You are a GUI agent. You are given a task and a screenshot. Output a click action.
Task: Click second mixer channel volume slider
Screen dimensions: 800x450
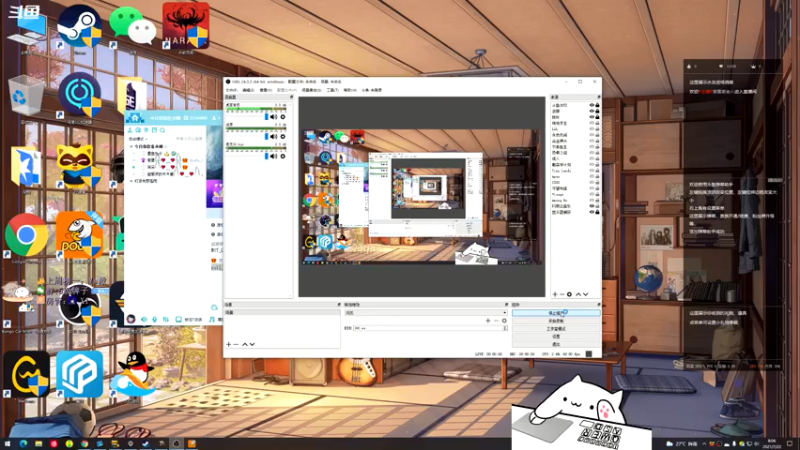point(266,137)
